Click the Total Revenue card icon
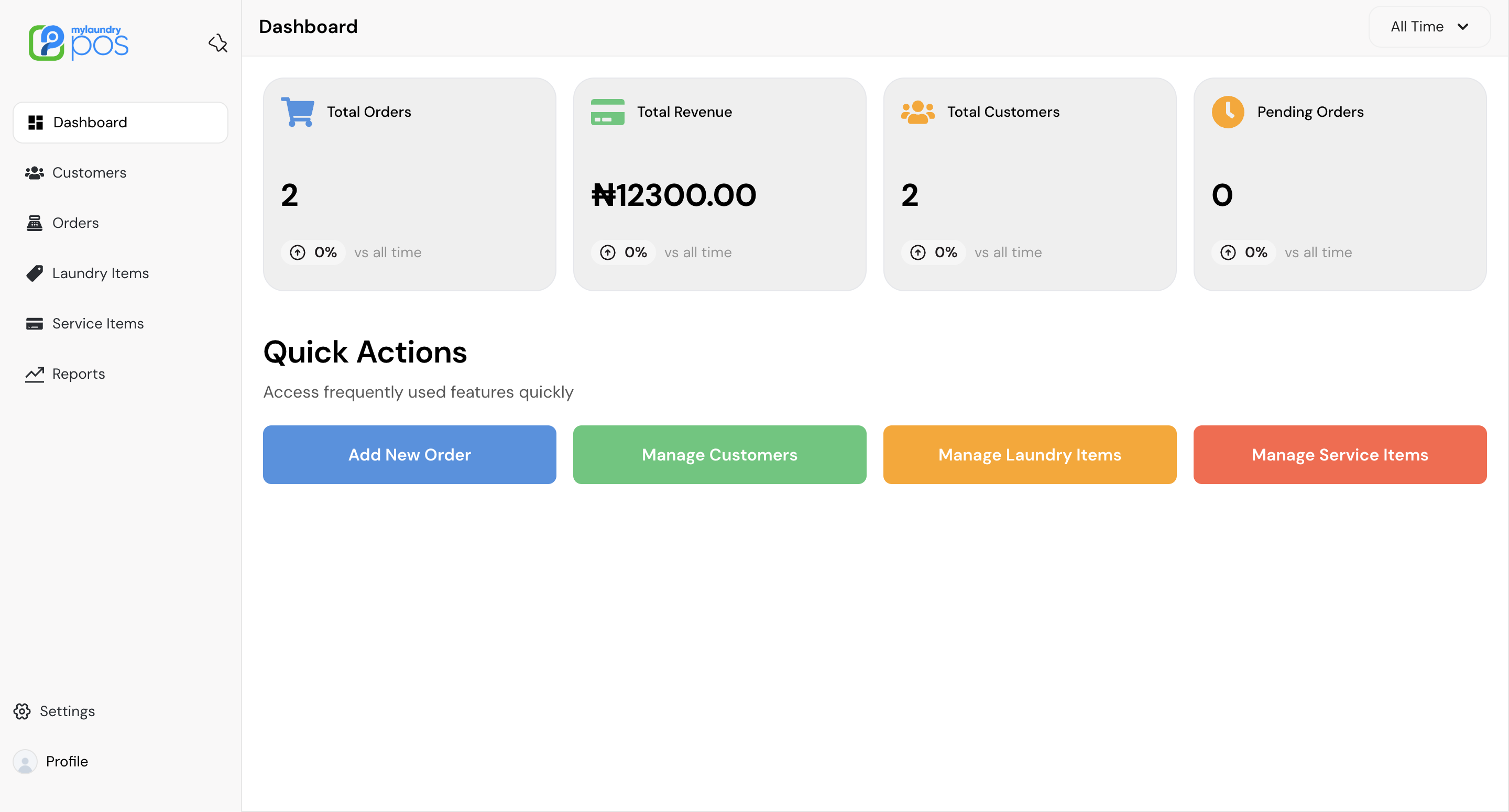The height and width of the screenshot is (812, 1509). coord(607,111)
